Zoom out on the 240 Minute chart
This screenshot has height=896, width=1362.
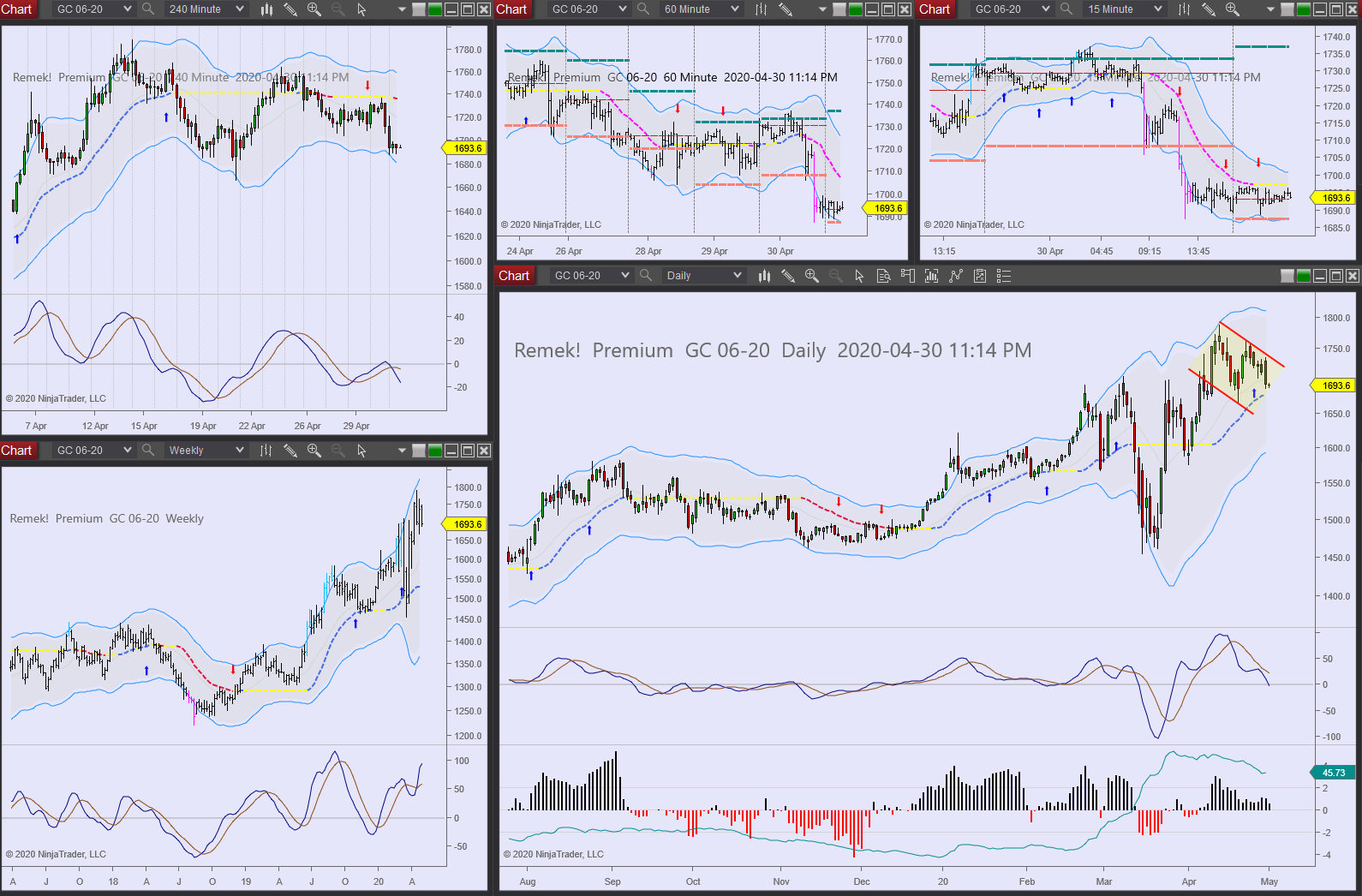point(338,9)
